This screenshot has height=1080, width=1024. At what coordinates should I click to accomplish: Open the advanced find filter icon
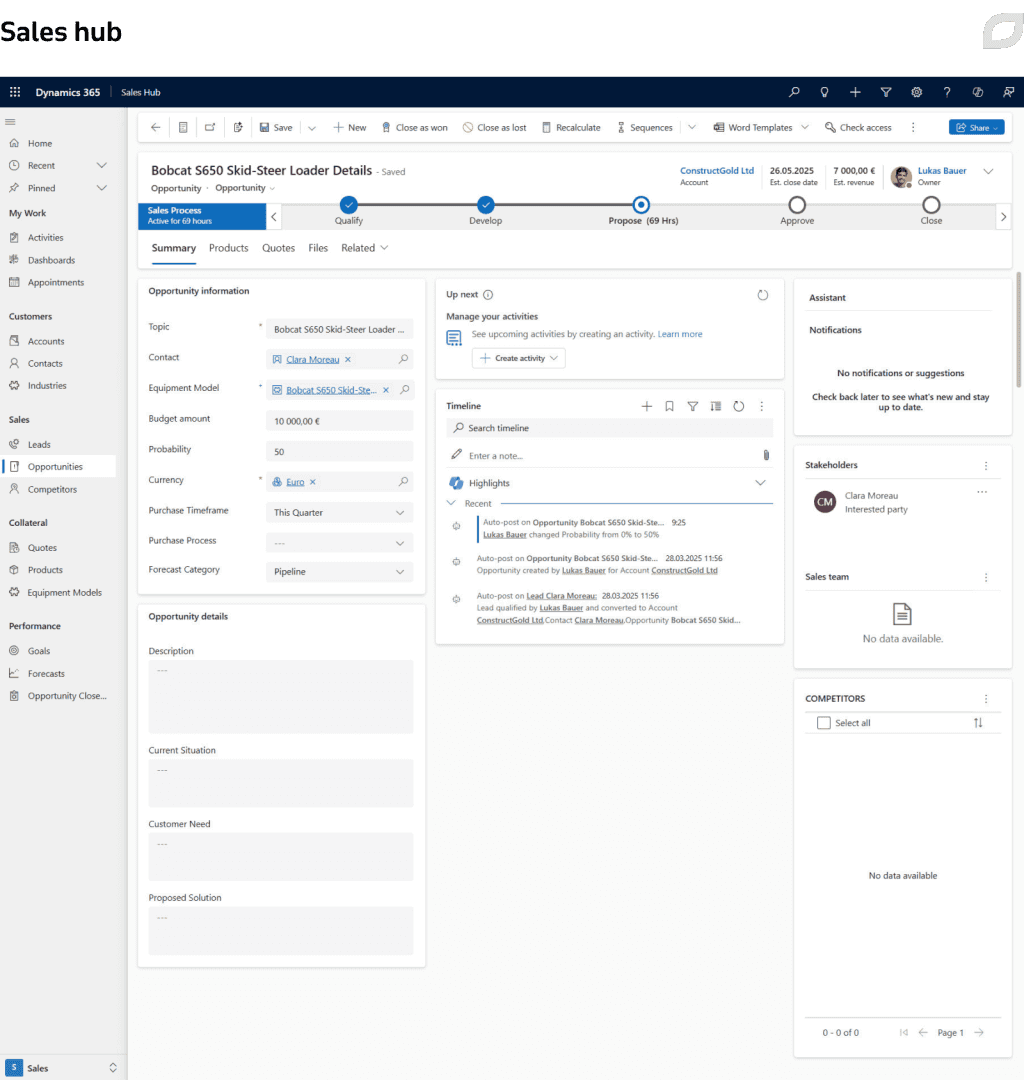[886, 92]
